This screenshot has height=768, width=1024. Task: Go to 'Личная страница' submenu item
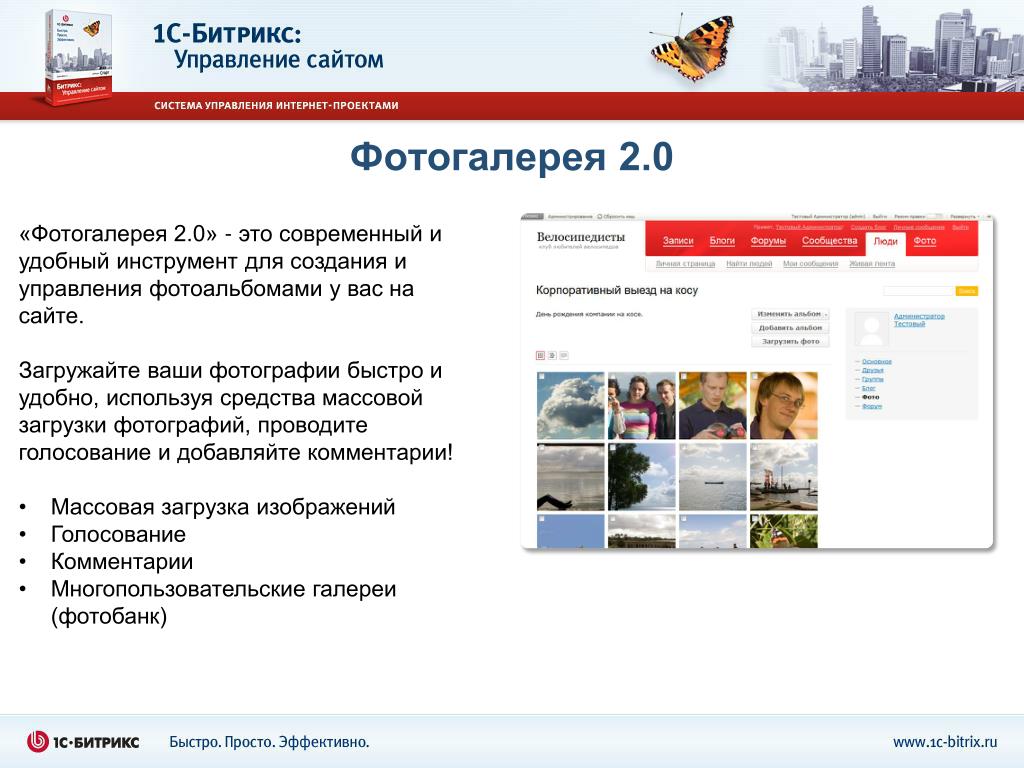coord(685,264)
